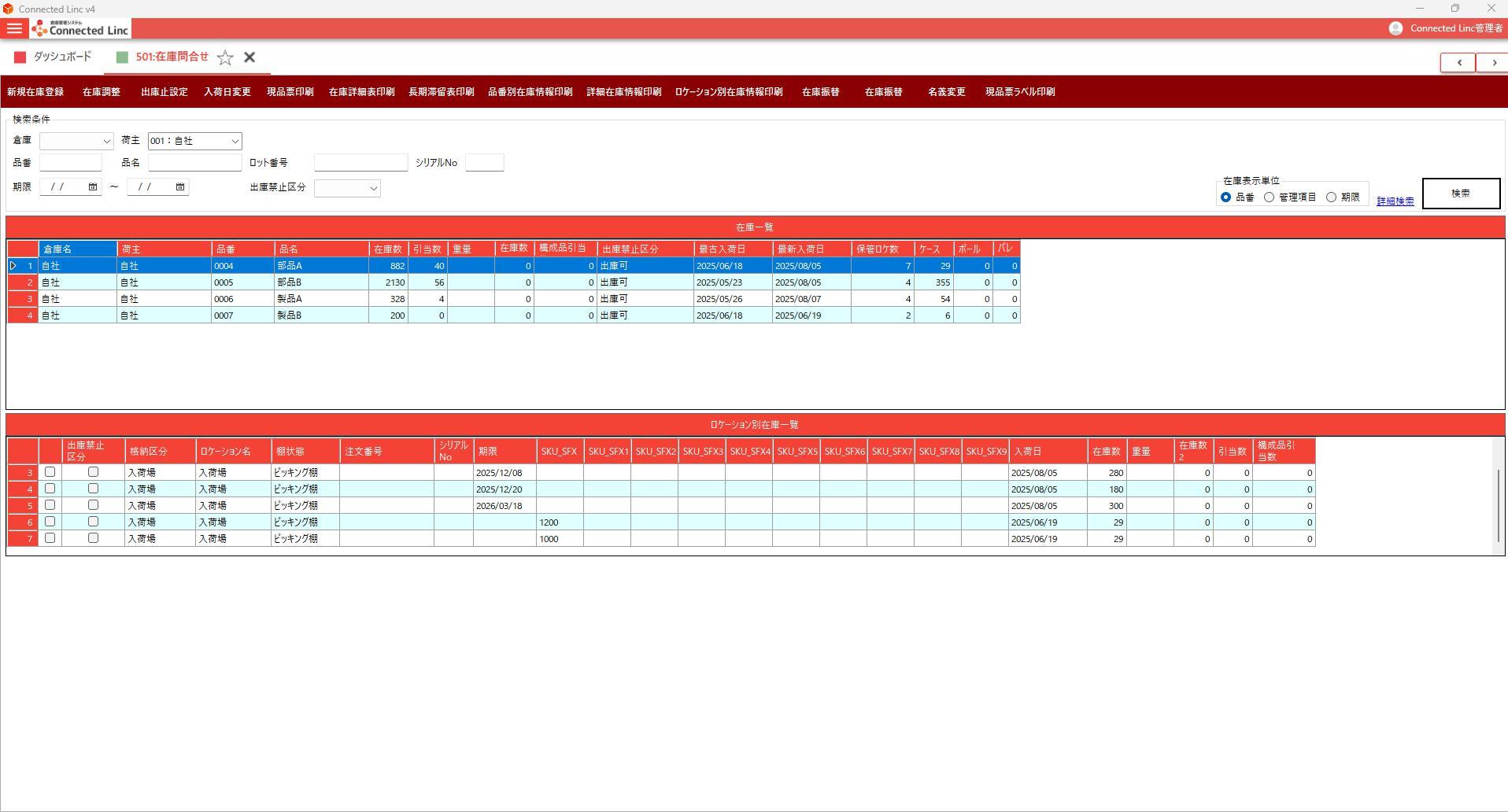The width and height of the screenshot is (1508, 812).
Task: Switch to the ダッシュボード tab
Action: coord(54,57)
